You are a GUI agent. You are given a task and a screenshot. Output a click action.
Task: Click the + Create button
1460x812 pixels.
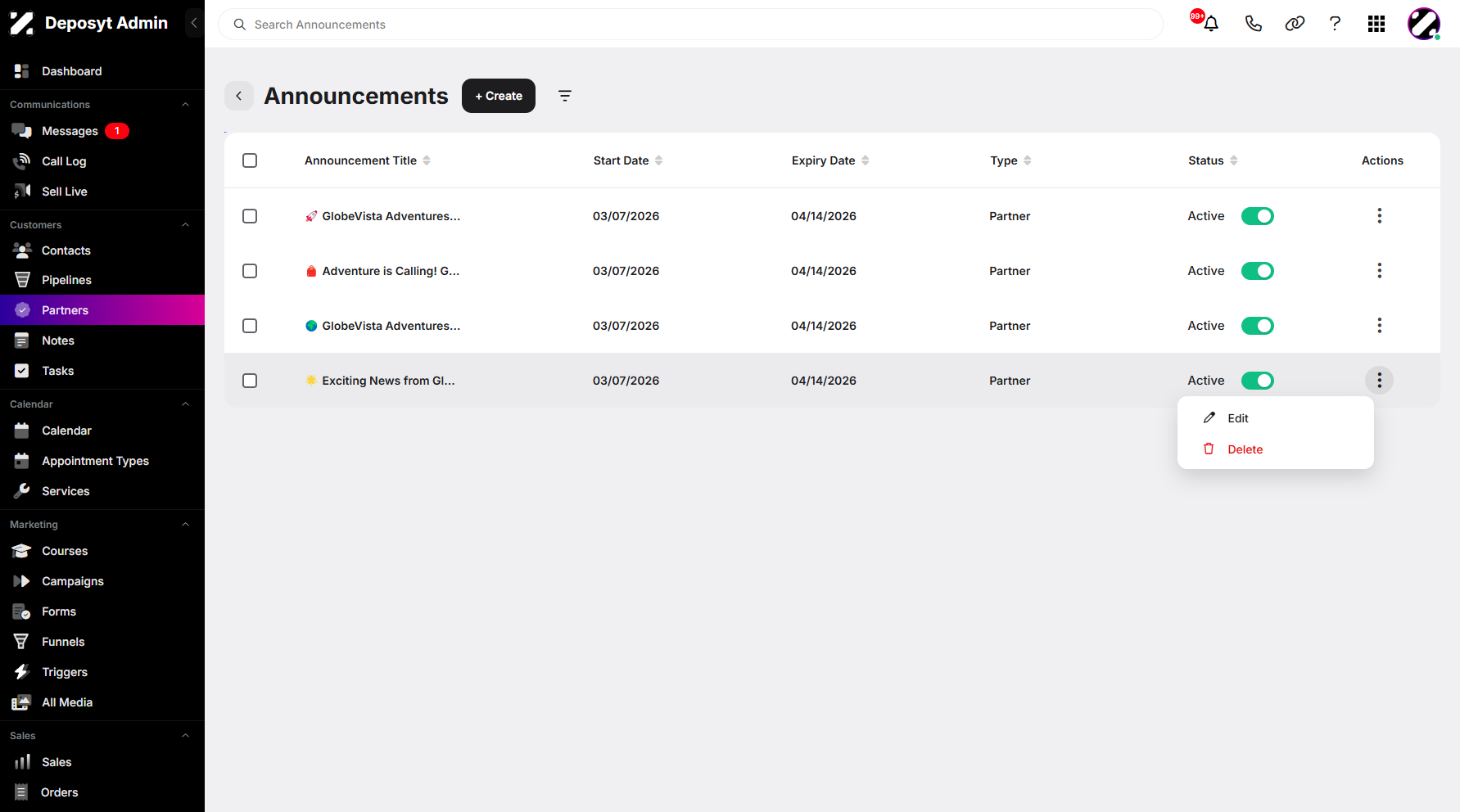pos(499,96)
